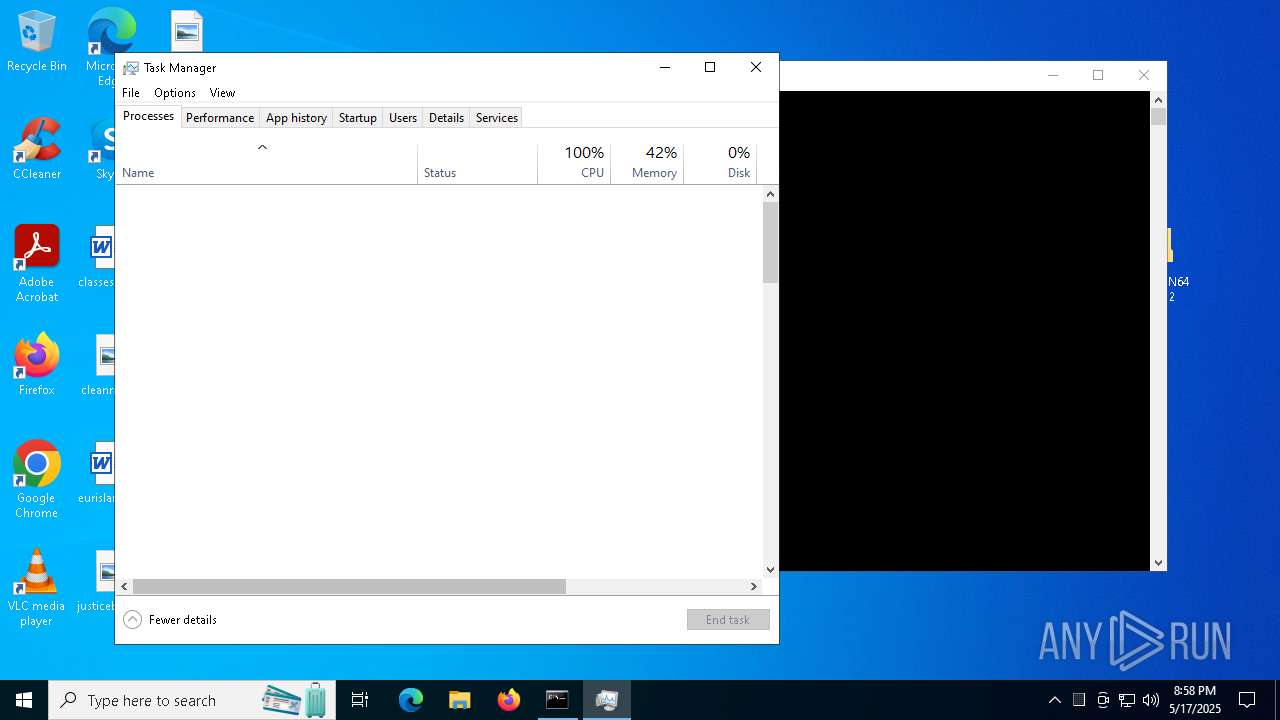Click Task Manager scroll right arrow
The height and width of the screenshot is (720, 1280).
[754, 587]
